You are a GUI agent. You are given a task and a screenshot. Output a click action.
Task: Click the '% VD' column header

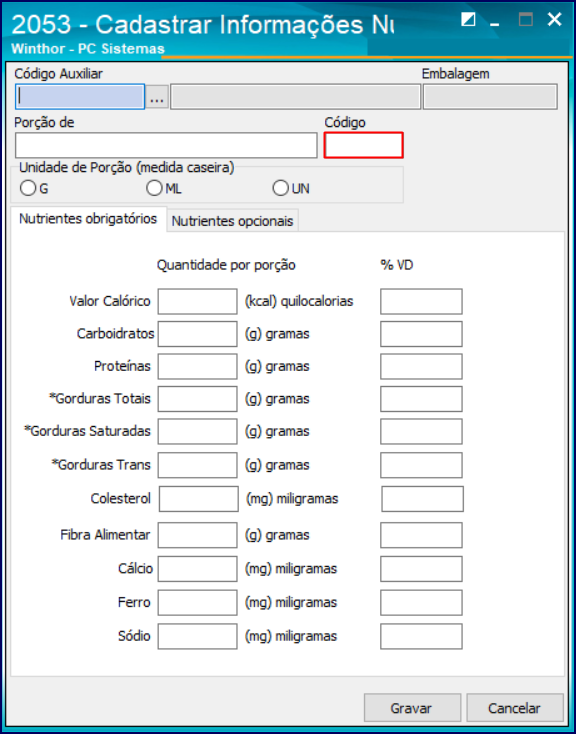tap(397, 265)
